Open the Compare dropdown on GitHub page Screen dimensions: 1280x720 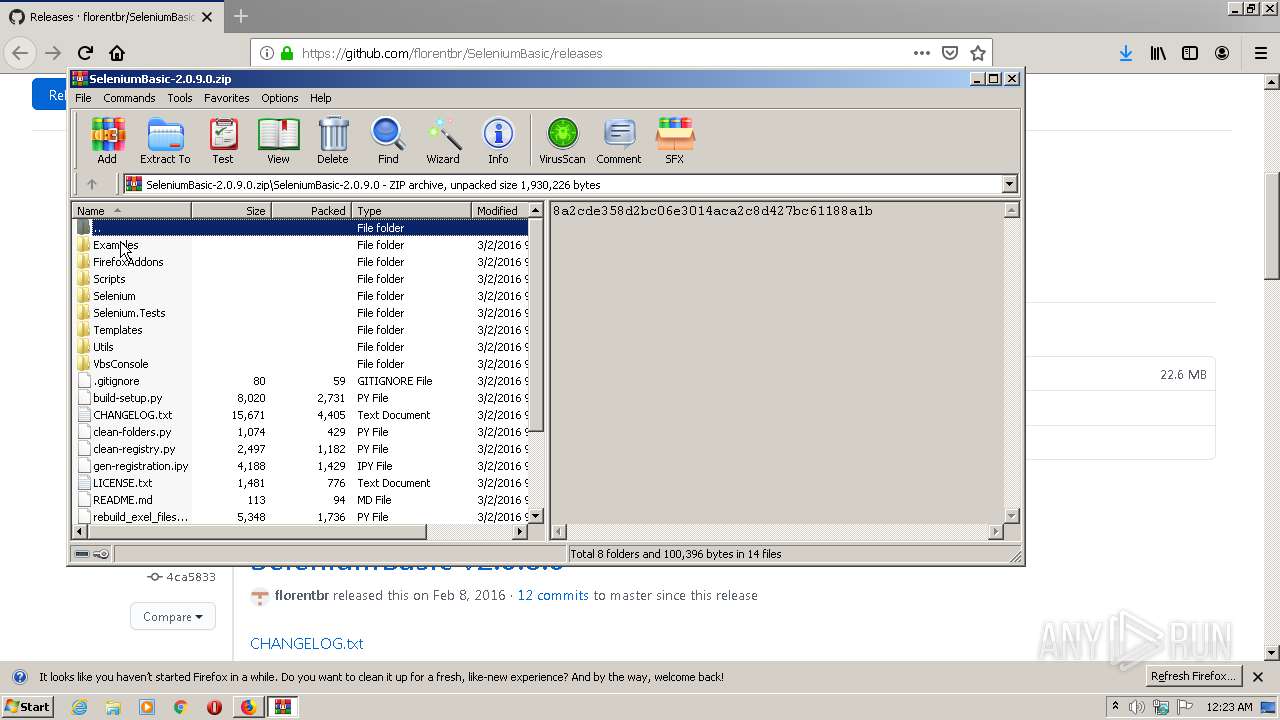coord(173,617)
